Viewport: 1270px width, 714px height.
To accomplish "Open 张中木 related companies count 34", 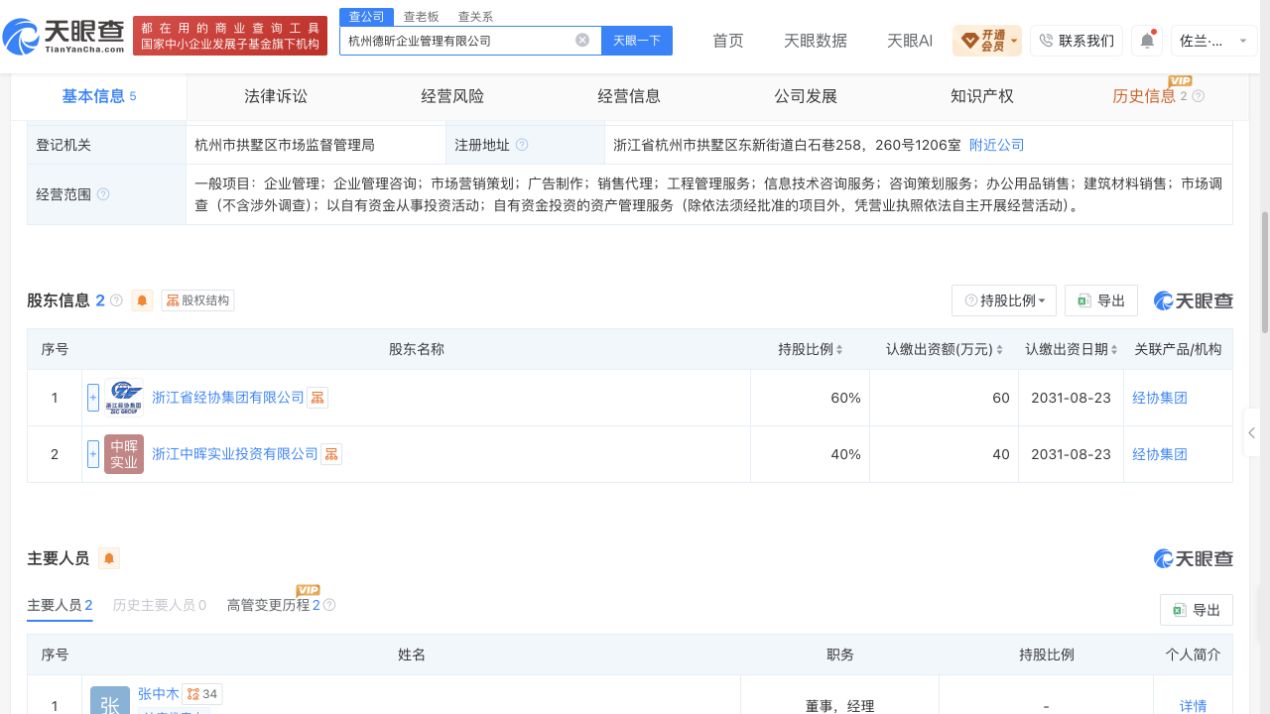I will (202, 694).
